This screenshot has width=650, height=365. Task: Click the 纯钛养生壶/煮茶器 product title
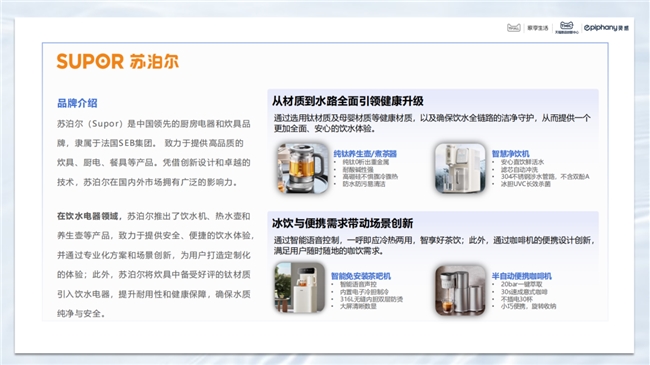click(365, 154)
